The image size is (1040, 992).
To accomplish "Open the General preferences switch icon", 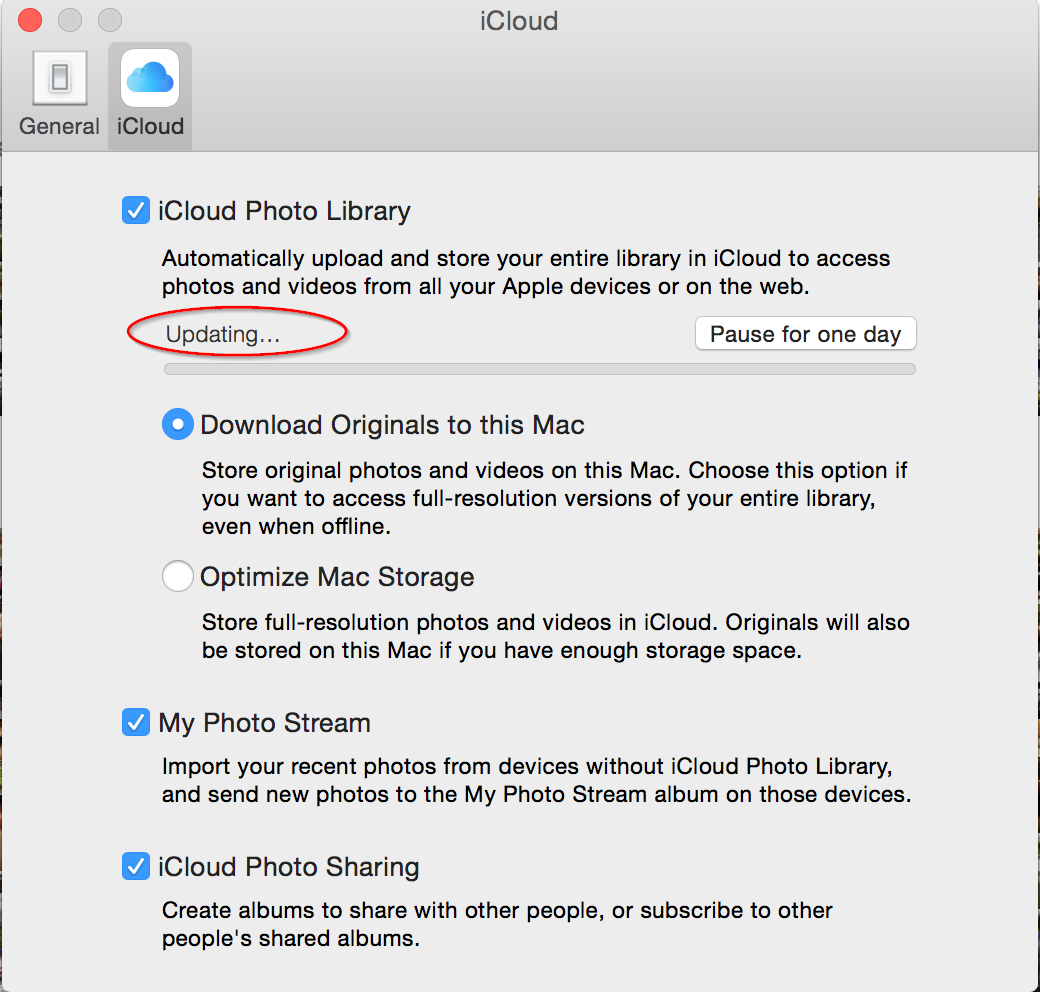I will [x=60, y=78].
